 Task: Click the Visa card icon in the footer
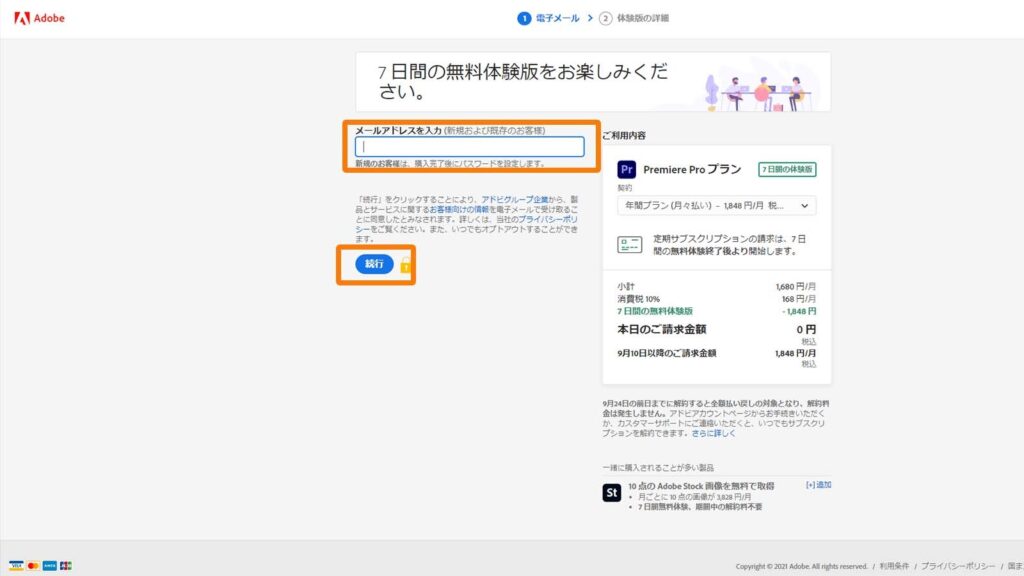pos(16,566)
